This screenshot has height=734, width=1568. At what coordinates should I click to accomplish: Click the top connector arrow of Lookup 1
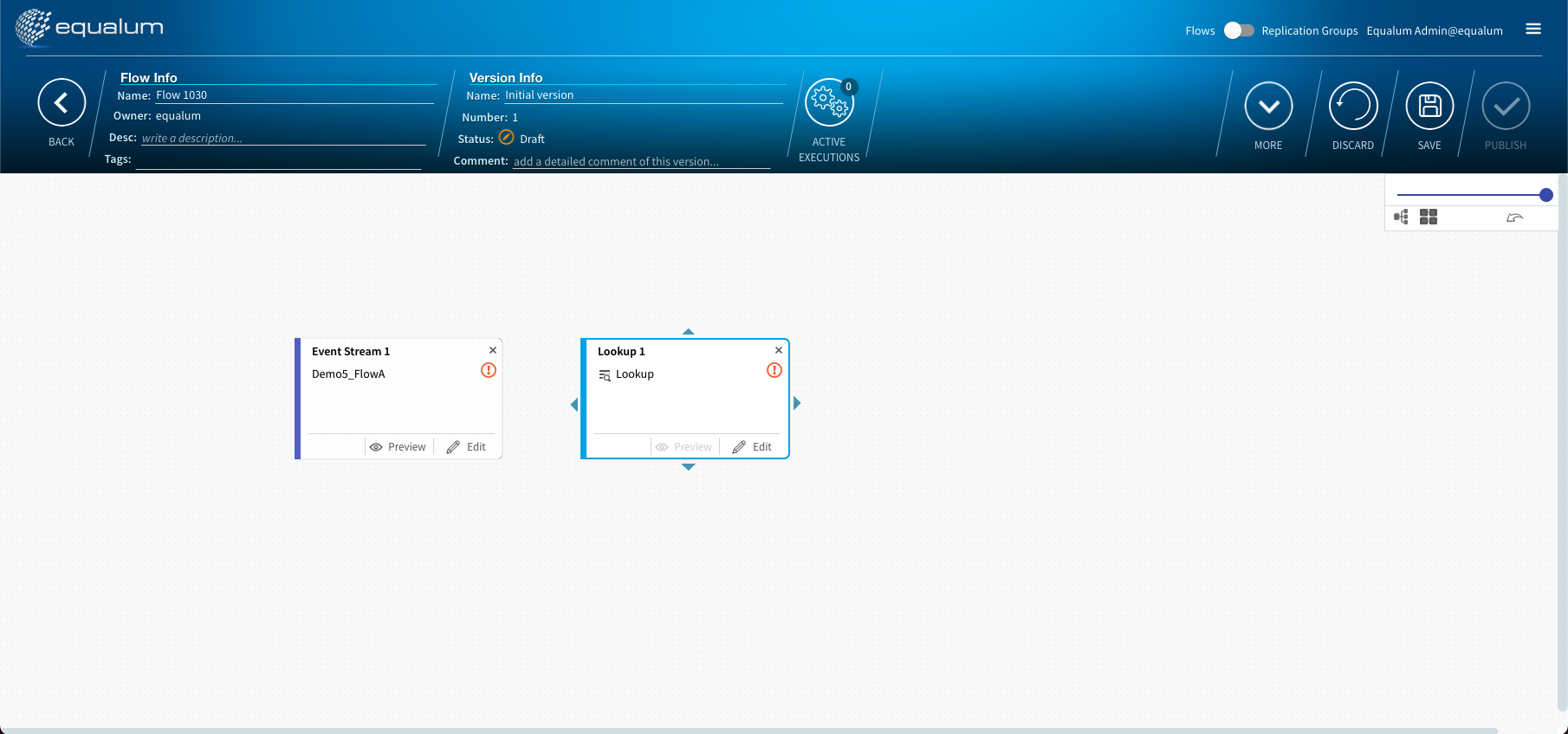click(x=689, y=331)
